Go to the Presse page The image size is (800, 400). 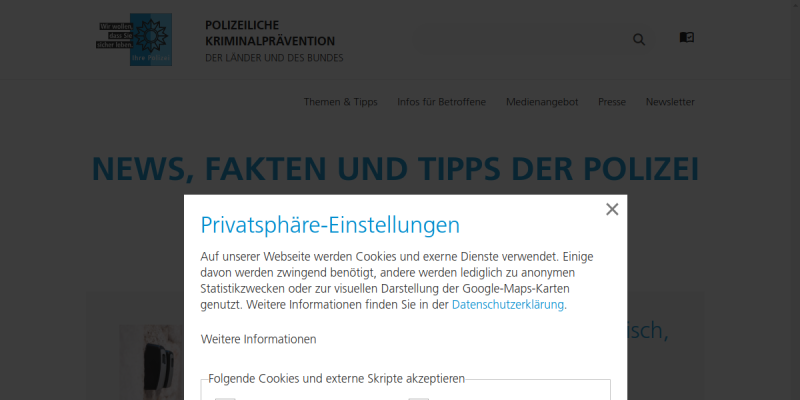(612, 102)
